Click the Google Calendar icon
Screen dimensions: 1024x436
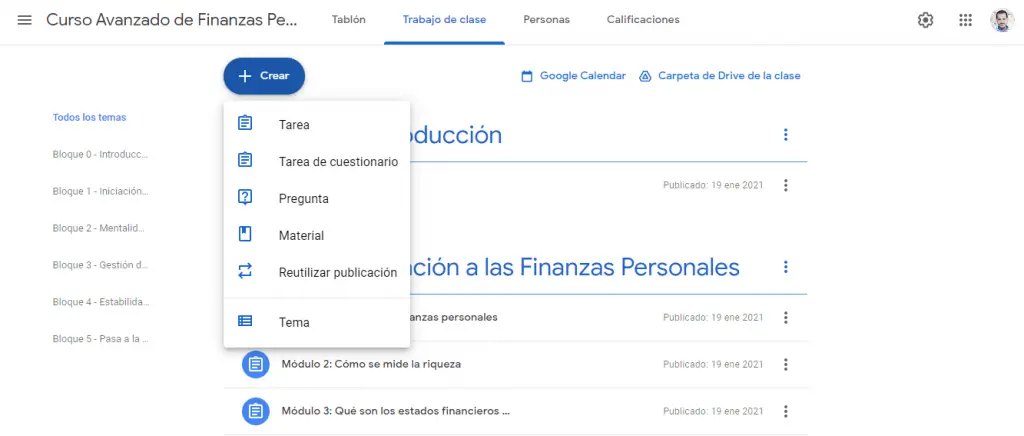[526, 76]
